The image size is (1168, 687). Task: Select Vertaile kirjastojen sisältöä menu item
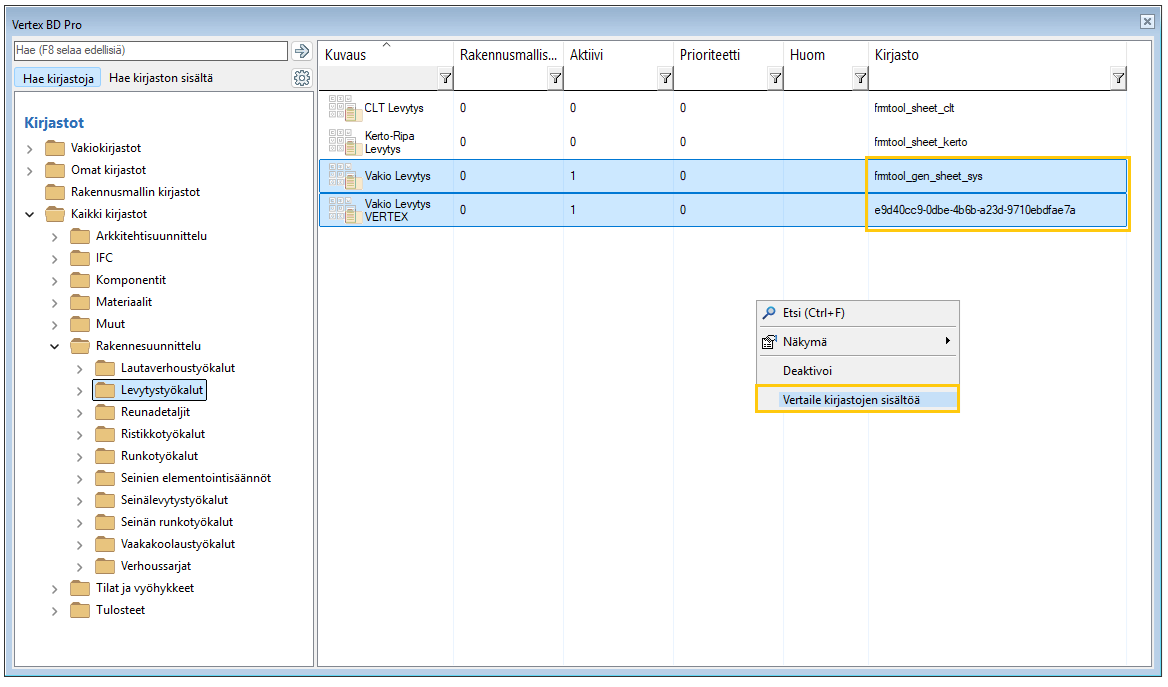(x=857, y=399)
